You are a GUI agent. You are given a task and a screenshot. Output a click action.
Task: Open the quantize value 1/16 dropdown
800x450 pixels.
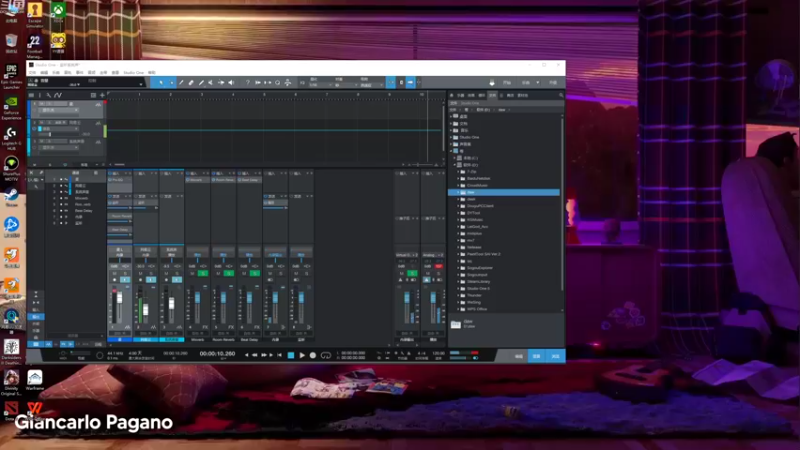pos(320,85)
